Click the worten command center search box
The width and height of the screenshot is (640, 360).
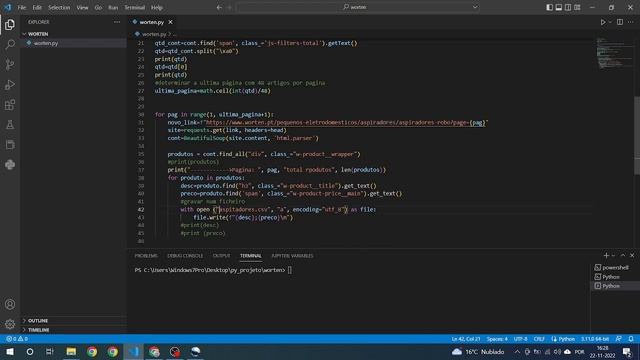358,7
